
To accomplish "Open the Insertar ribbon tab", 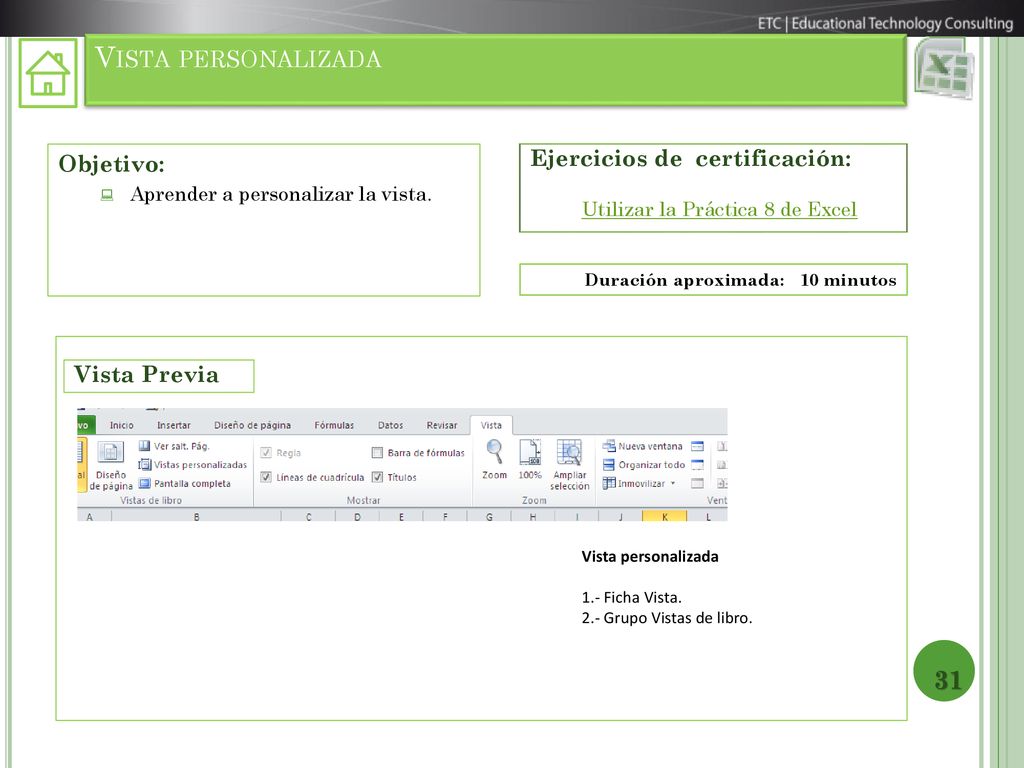I will [x=174, y=425].
